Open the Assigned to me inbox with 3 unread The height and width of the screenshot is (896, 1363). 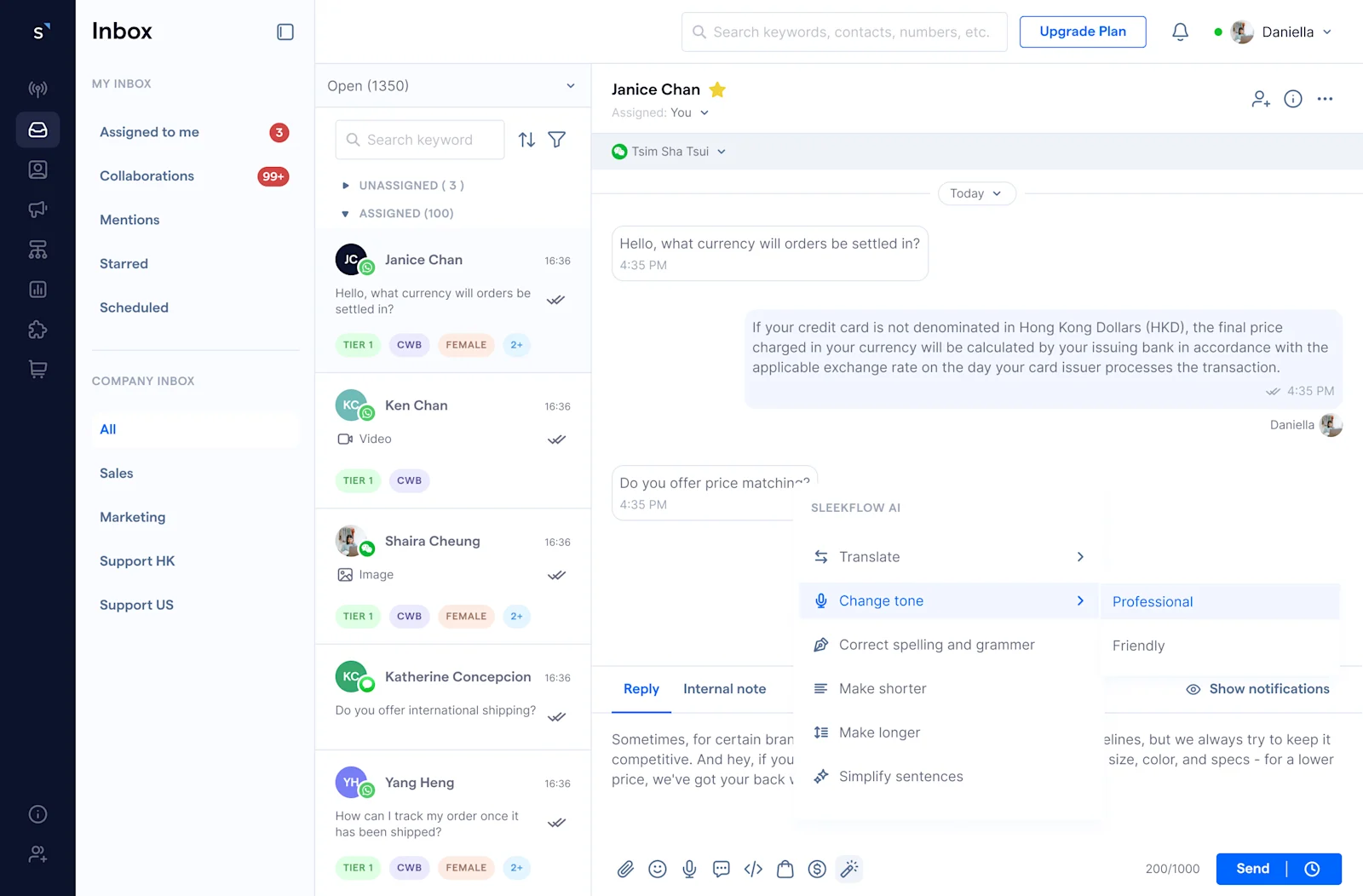149,132
